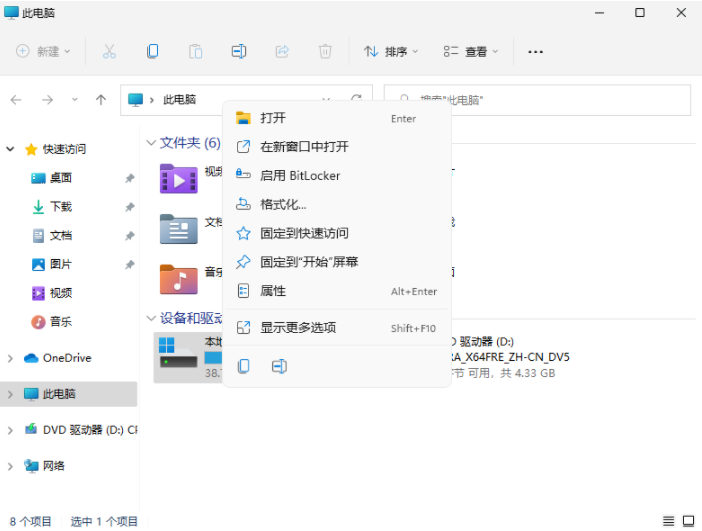Expand the OneDrive tree node
Screen dimensions: 702x531
(10, 358)
